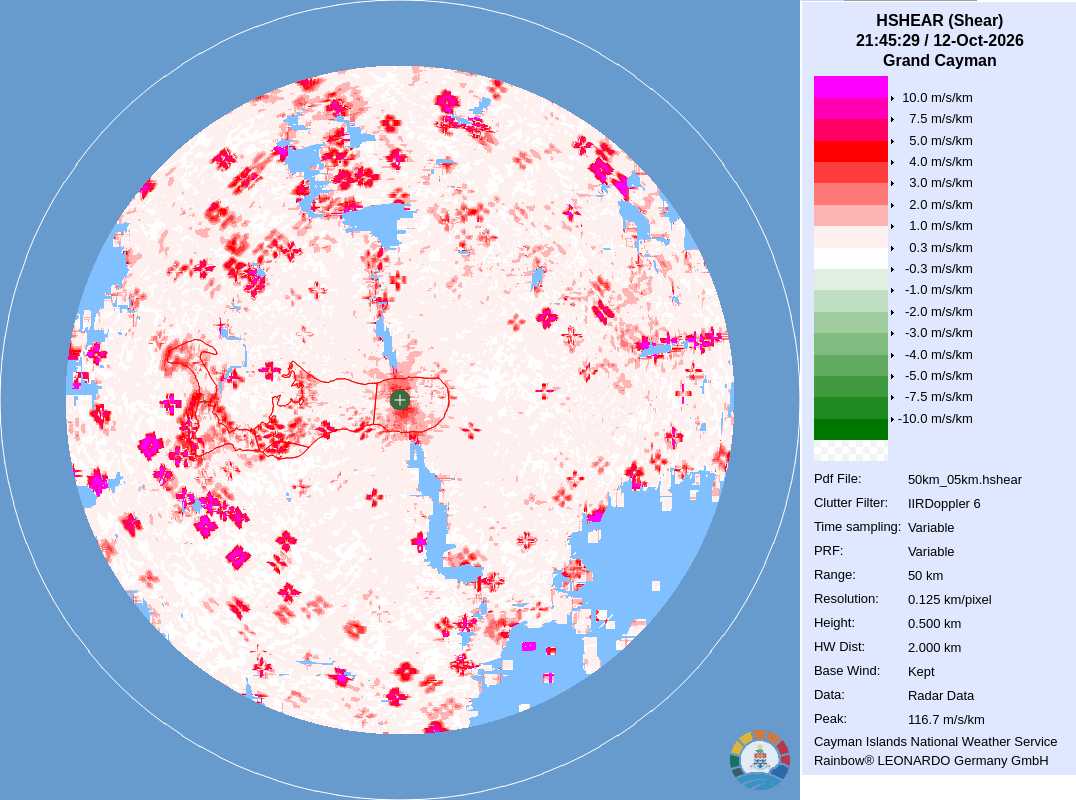
Task: Select the HW Dist value "2.000 km"
Action: 935,648
